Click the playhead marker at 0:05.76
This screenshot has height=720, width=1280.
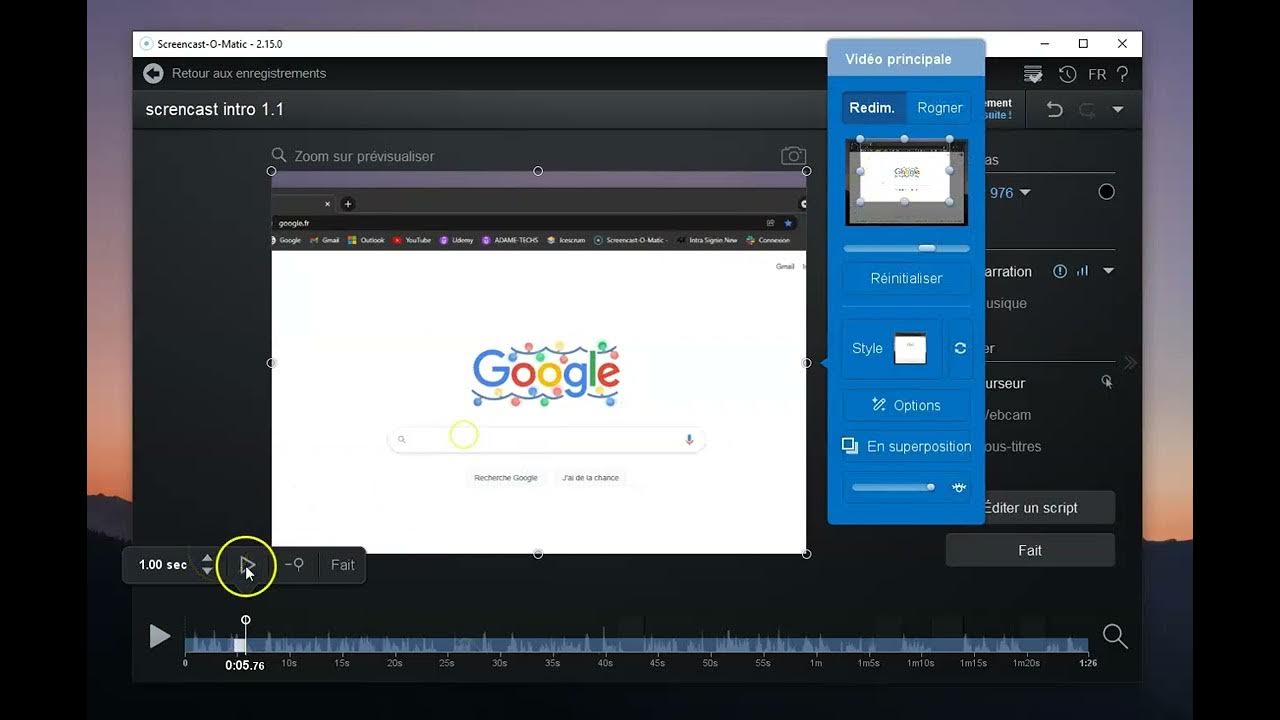[x=245, y=620]
